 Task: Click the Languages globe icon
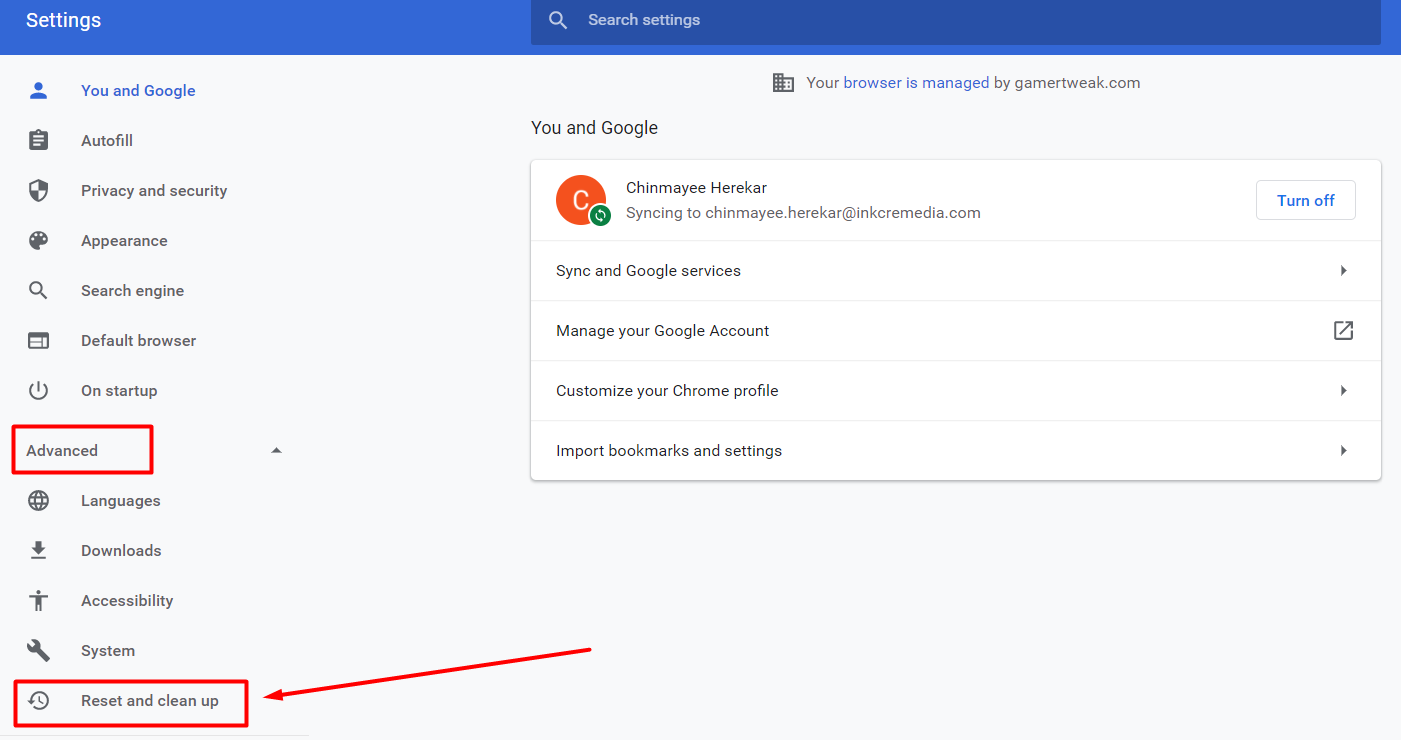coord(38,501)
